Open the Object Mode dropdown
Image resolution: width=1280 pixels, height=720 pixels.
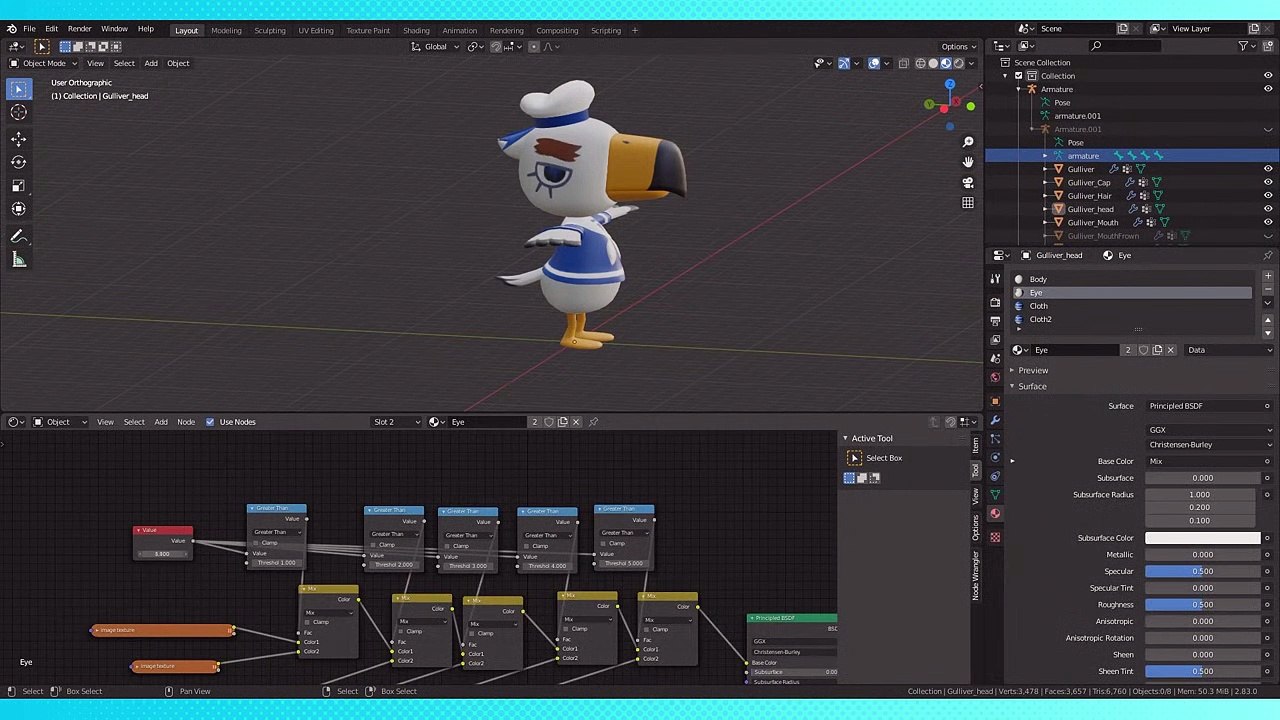[x=44, y=63]
